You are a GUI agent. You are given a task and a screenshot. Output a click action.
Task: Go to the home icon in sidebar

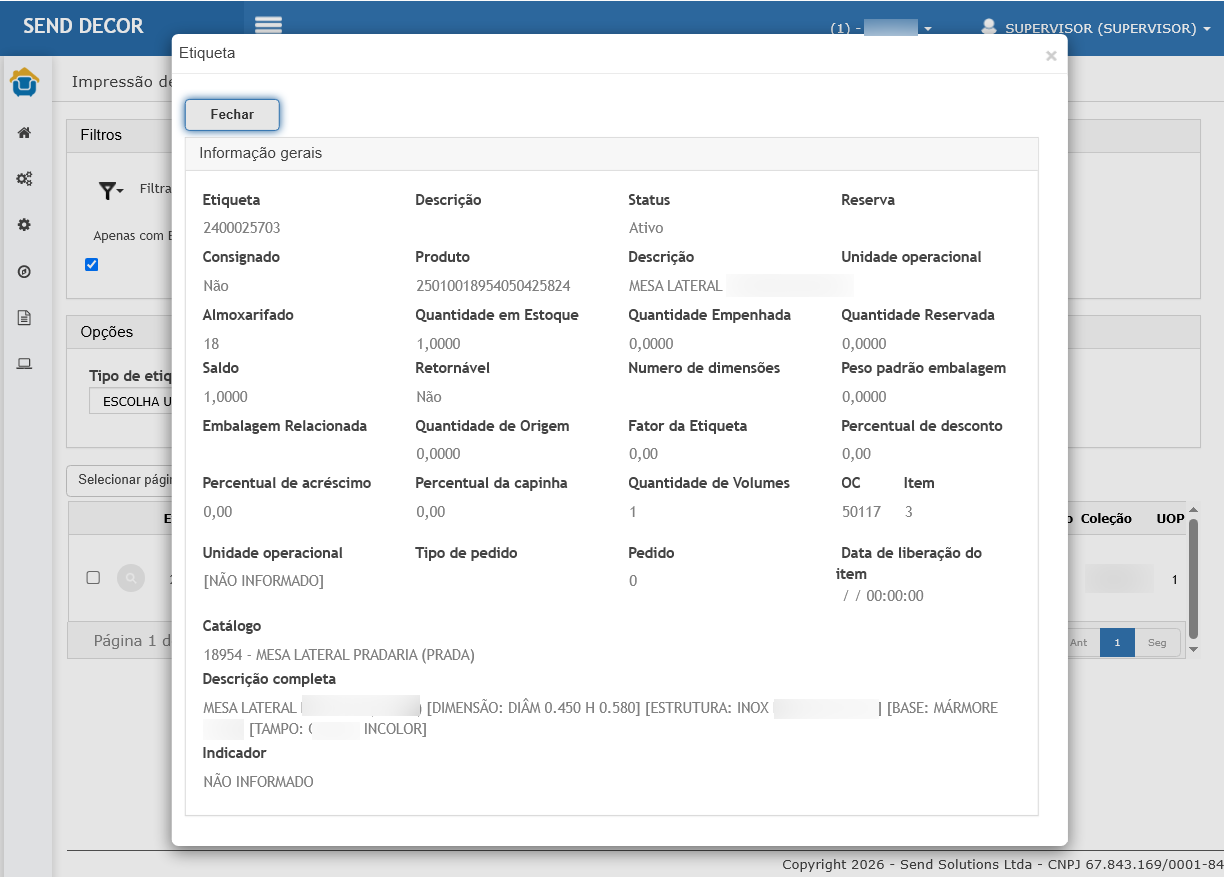click(25, 133)
